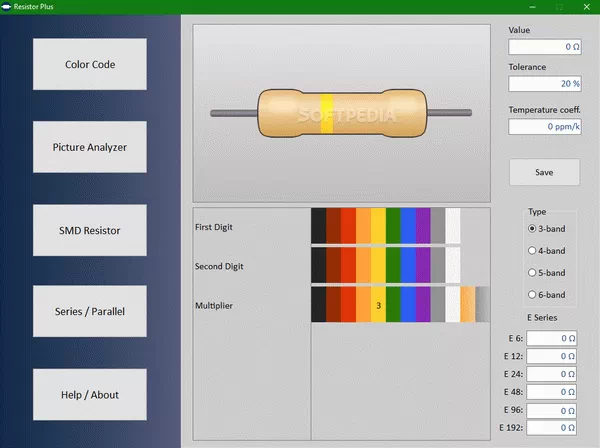
Task: Pick violet for First Digit
Action: (423, 226)
